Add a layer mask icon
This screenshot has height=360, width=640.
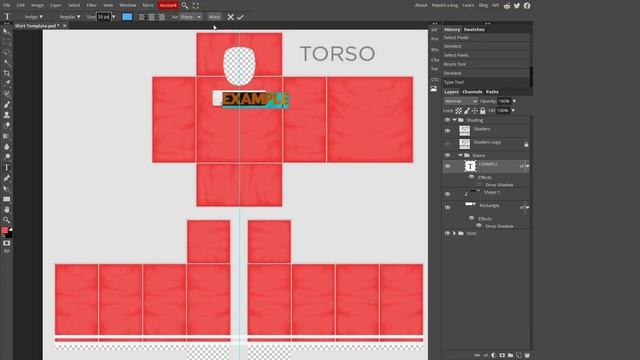[502, 355]
